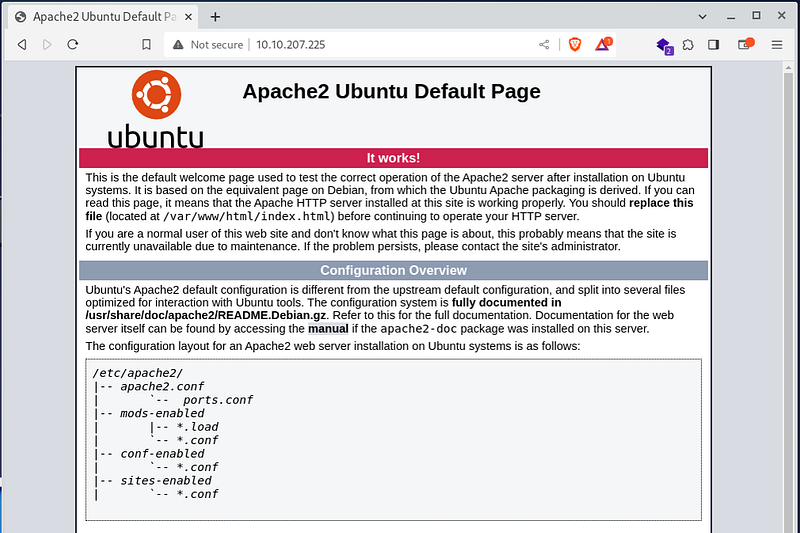This screenshot has height=533, width=800.
Task: Go forward using the forward arrow
Action: pyautogui.click(x=47, y=45)
